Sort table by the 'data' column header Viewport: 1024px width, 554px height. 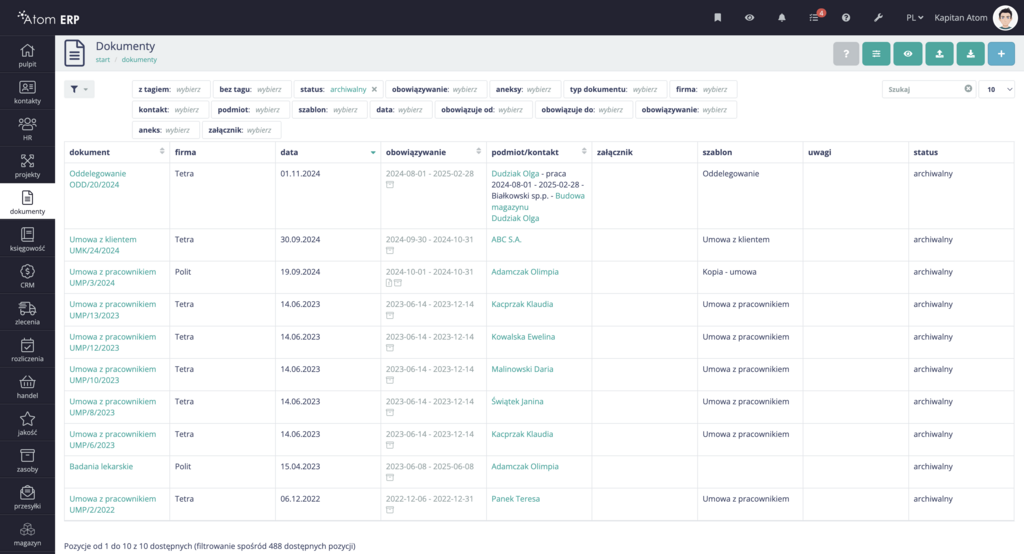328,152
